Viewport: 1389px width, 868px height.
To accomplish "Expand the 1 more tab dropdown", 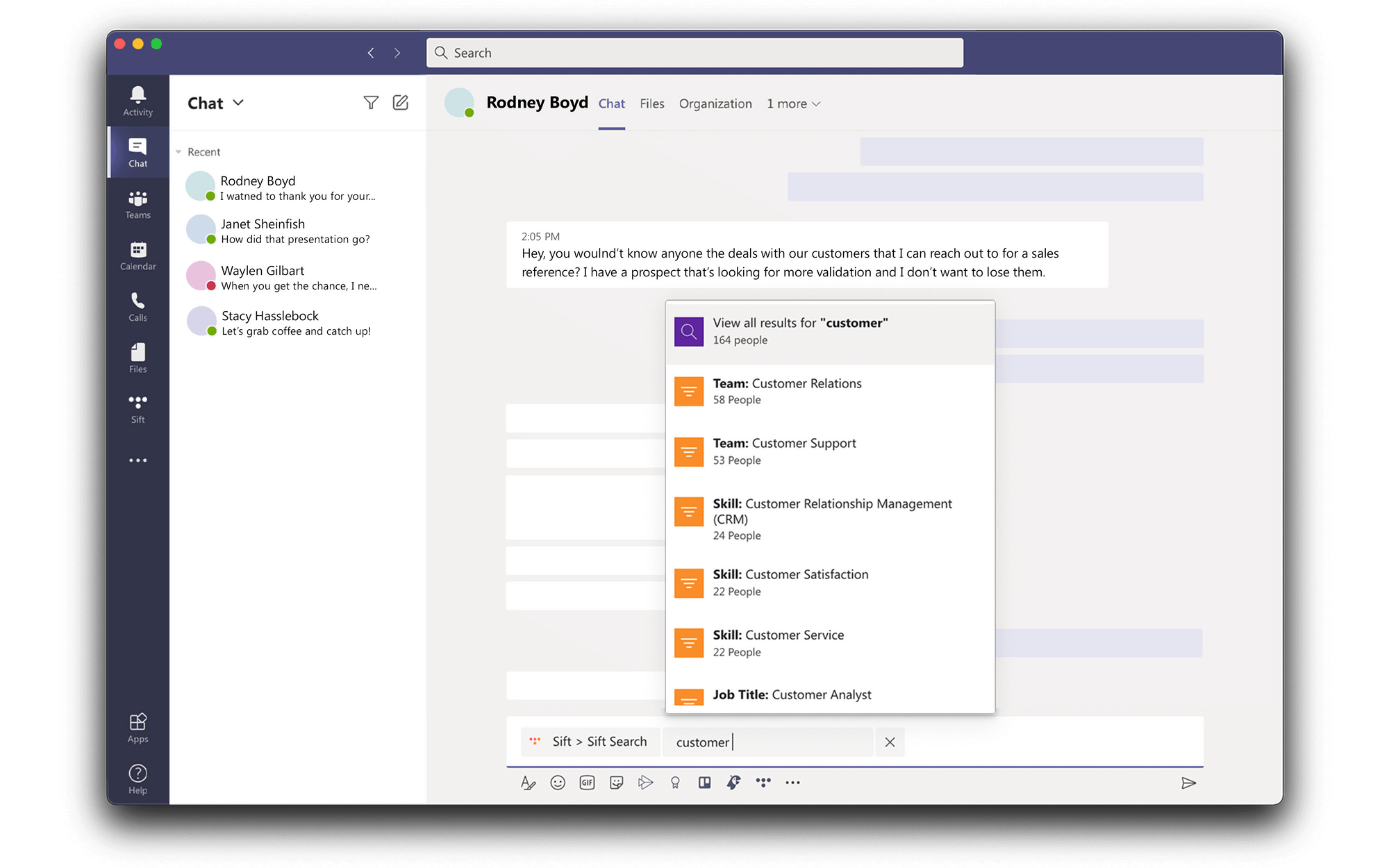I will tap(793, 103).
